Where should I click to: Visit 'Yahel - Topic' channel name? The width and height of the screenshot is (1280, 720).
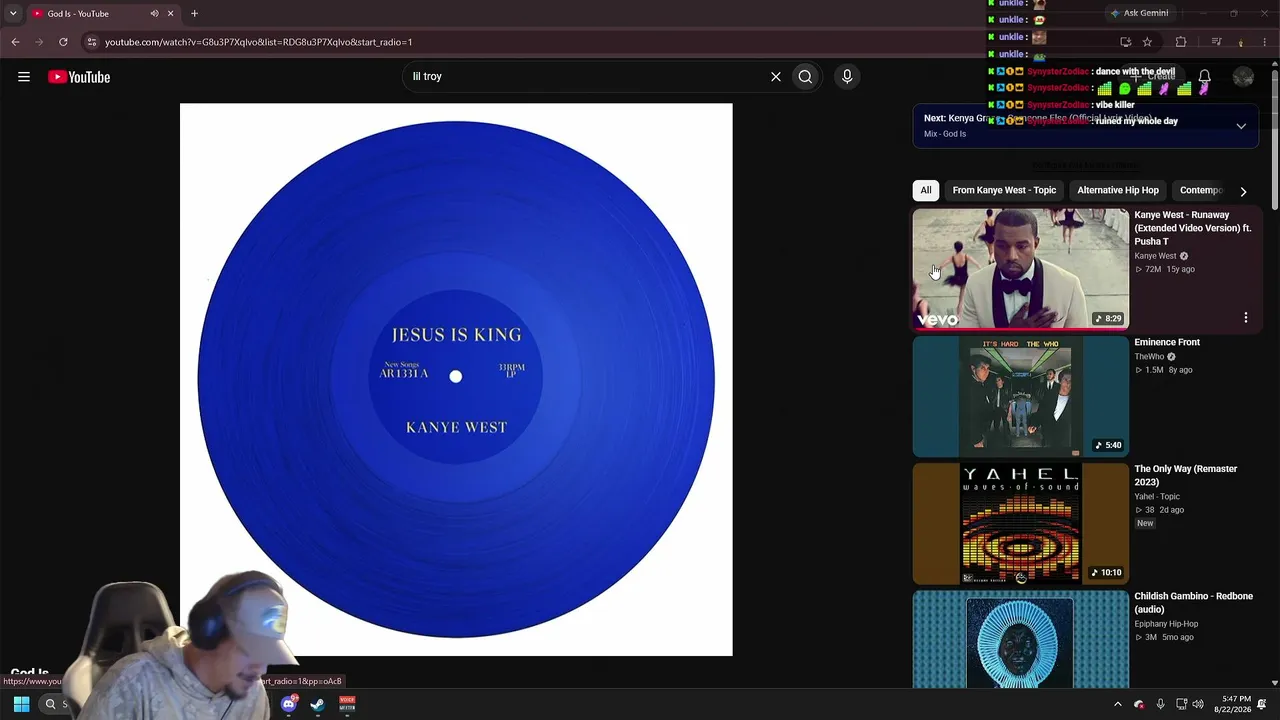(1157, 496)
